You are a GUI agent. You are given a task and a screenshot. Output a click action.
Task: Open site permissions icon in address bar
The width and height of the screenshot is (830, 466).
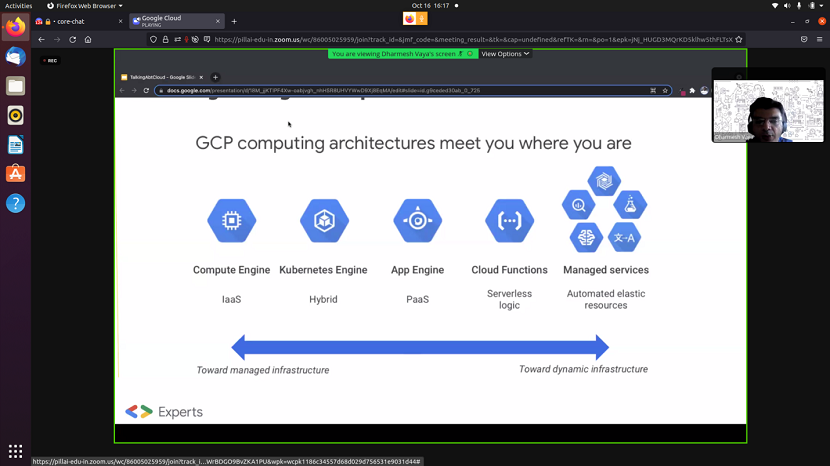click(177, 39)
